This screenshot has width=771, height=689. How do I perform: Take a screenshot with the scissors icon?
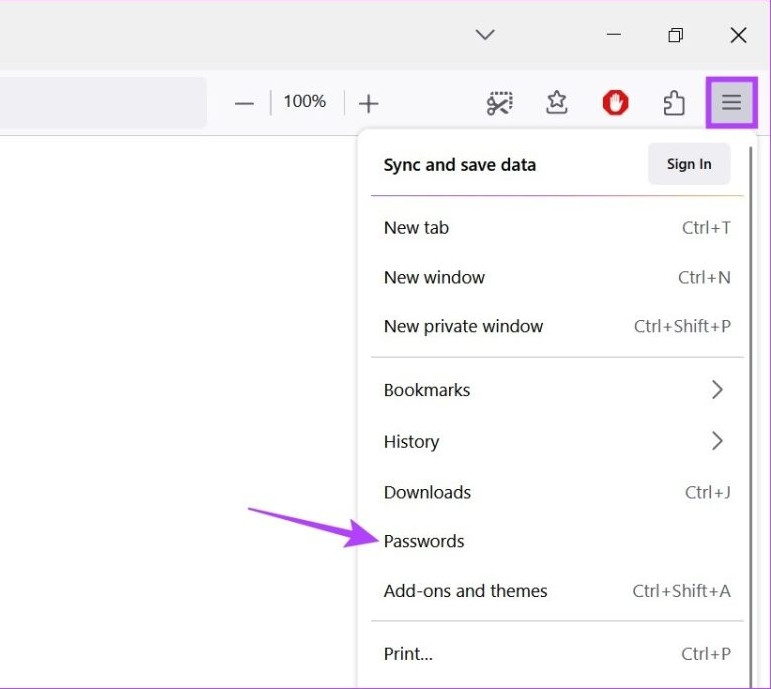coord(499,103)
